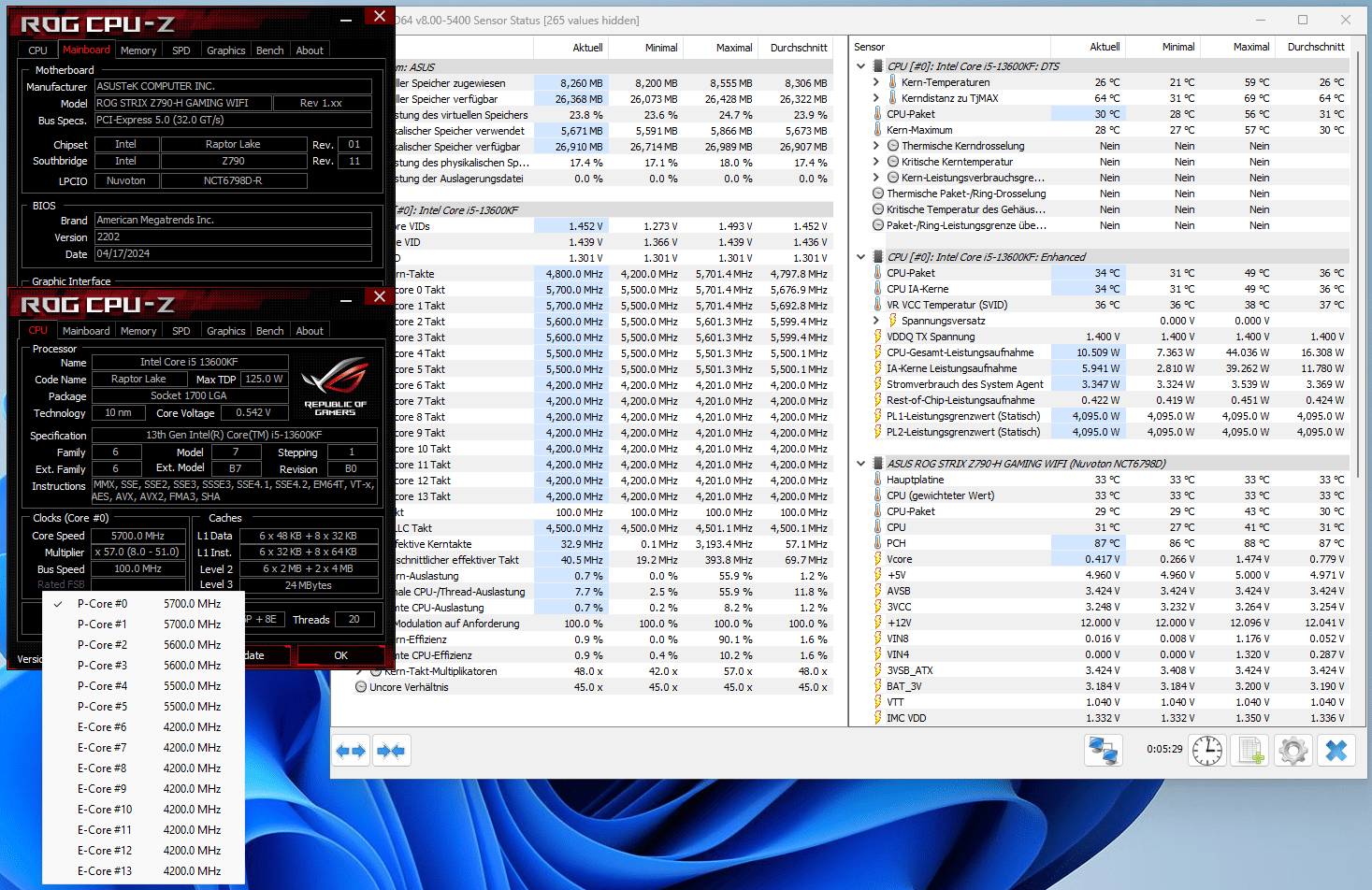This screenshot has height=890, width=1372.
Task: Choose E-Core #13 from core list
Action: 143,871
